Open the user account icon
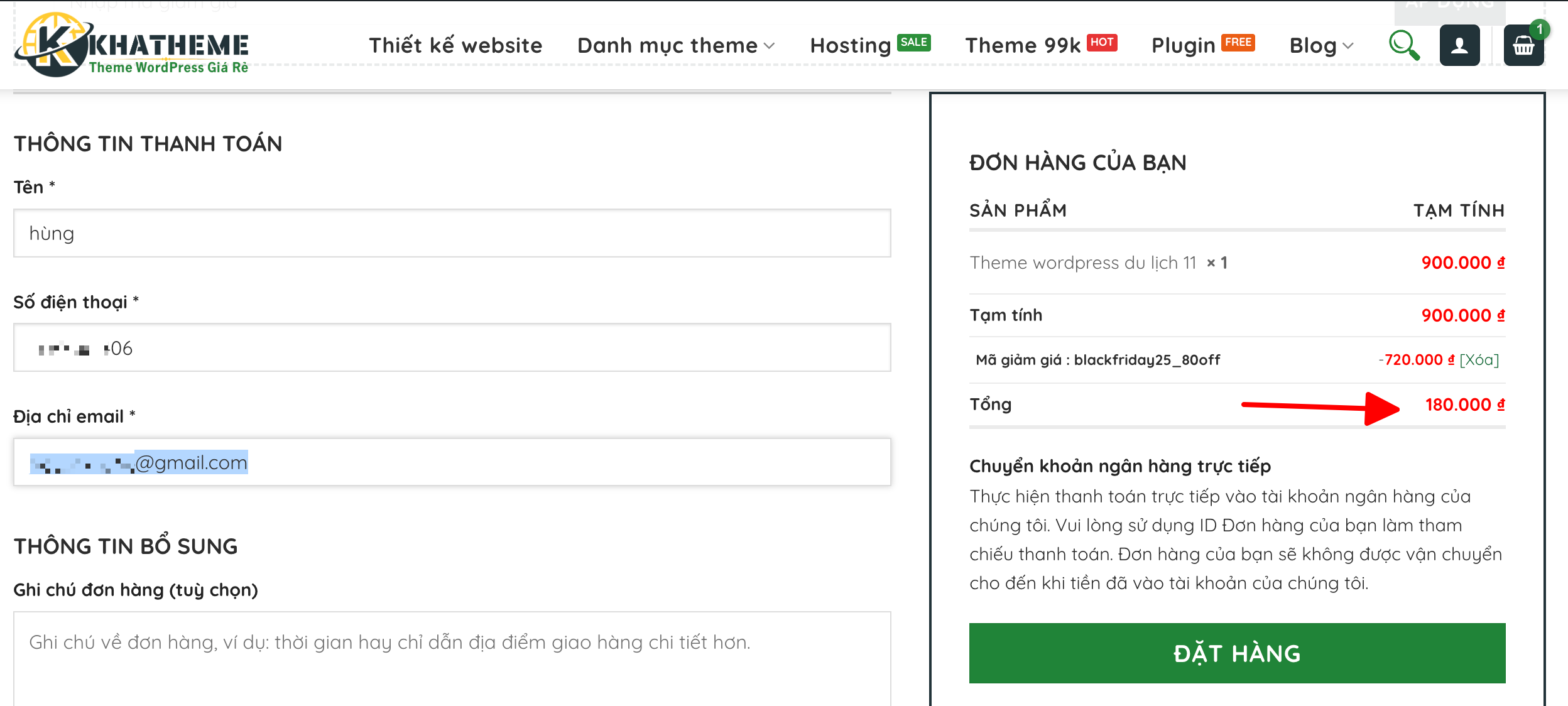Viewport: 1568px width, 706px height. pyautogui.click(x=1459, y=45)
